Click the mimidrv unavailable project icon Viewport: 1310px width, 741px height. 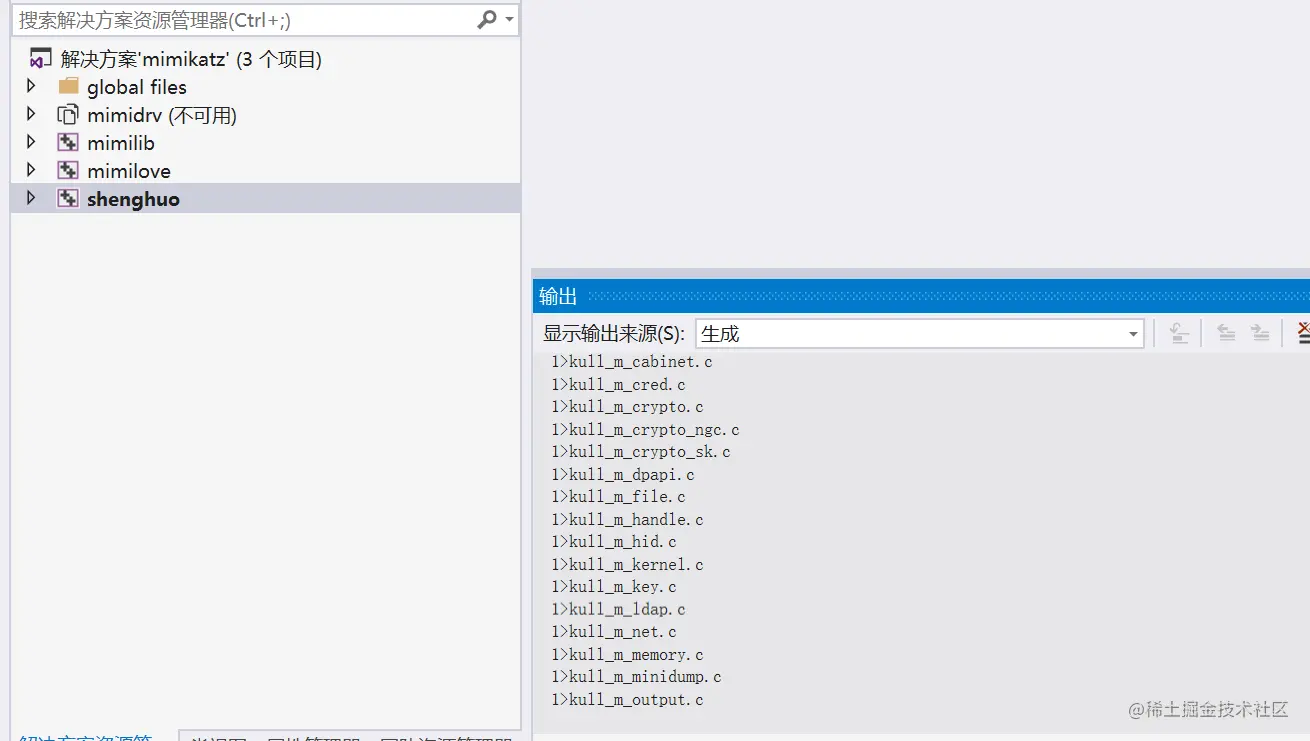coord(68,114)
